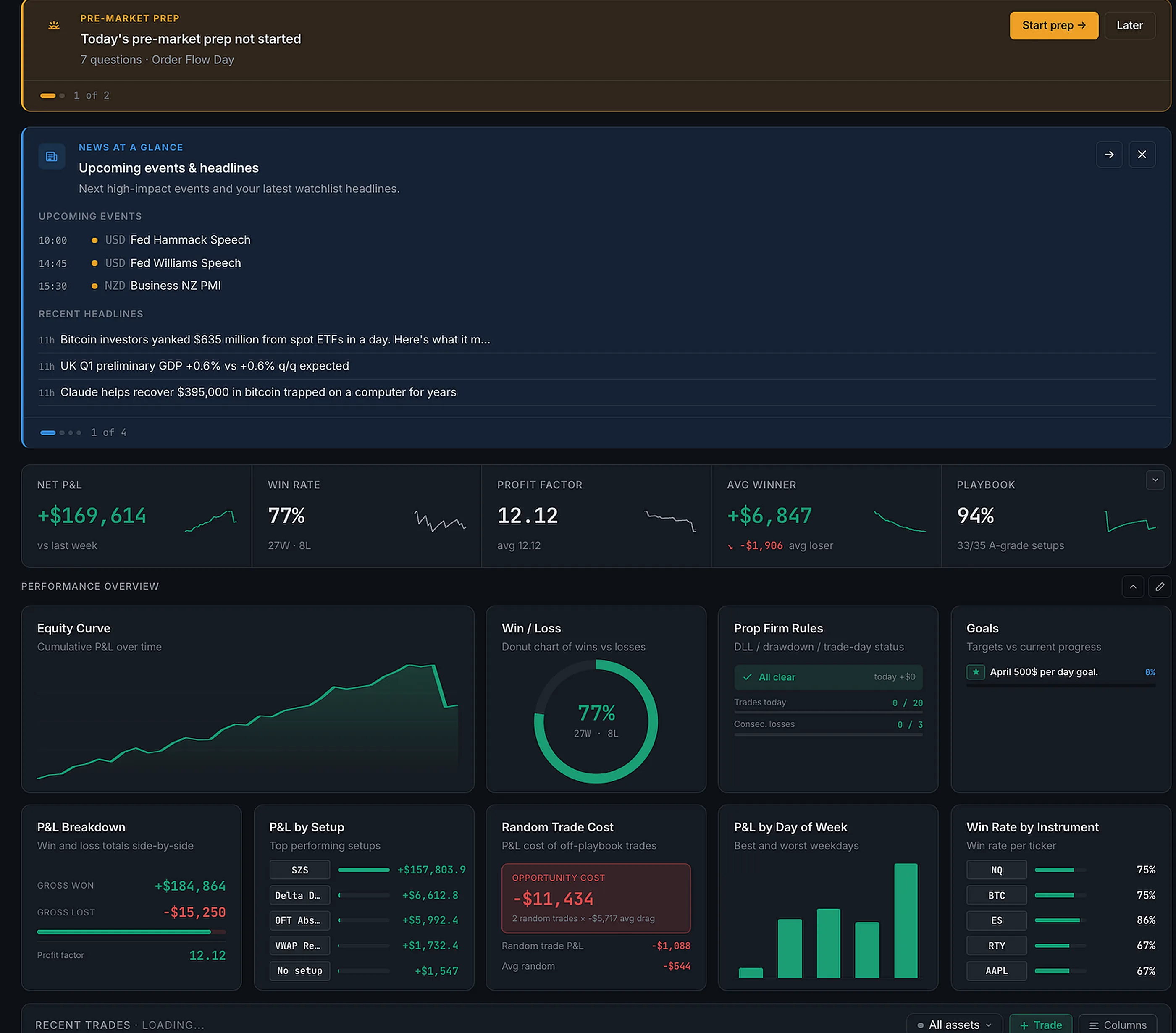Dismiss the News at a Glance card
The image size is (1176, 1033).
pos(1142,155)
